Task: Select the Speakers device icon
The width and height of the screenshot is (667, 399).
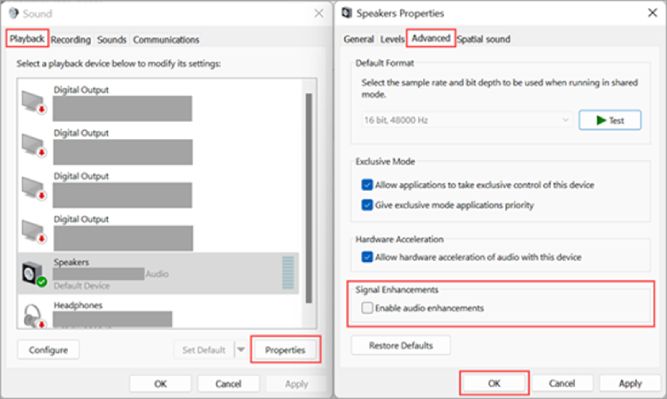Action: (34, 274)
